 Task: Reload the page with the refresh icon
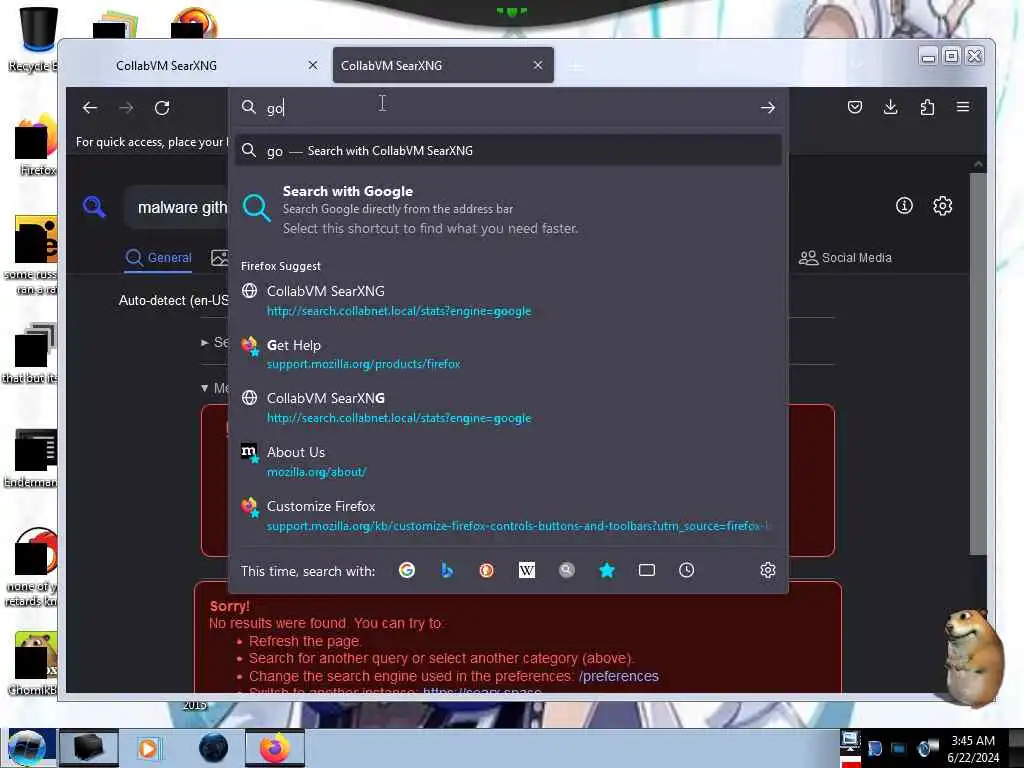162,108
